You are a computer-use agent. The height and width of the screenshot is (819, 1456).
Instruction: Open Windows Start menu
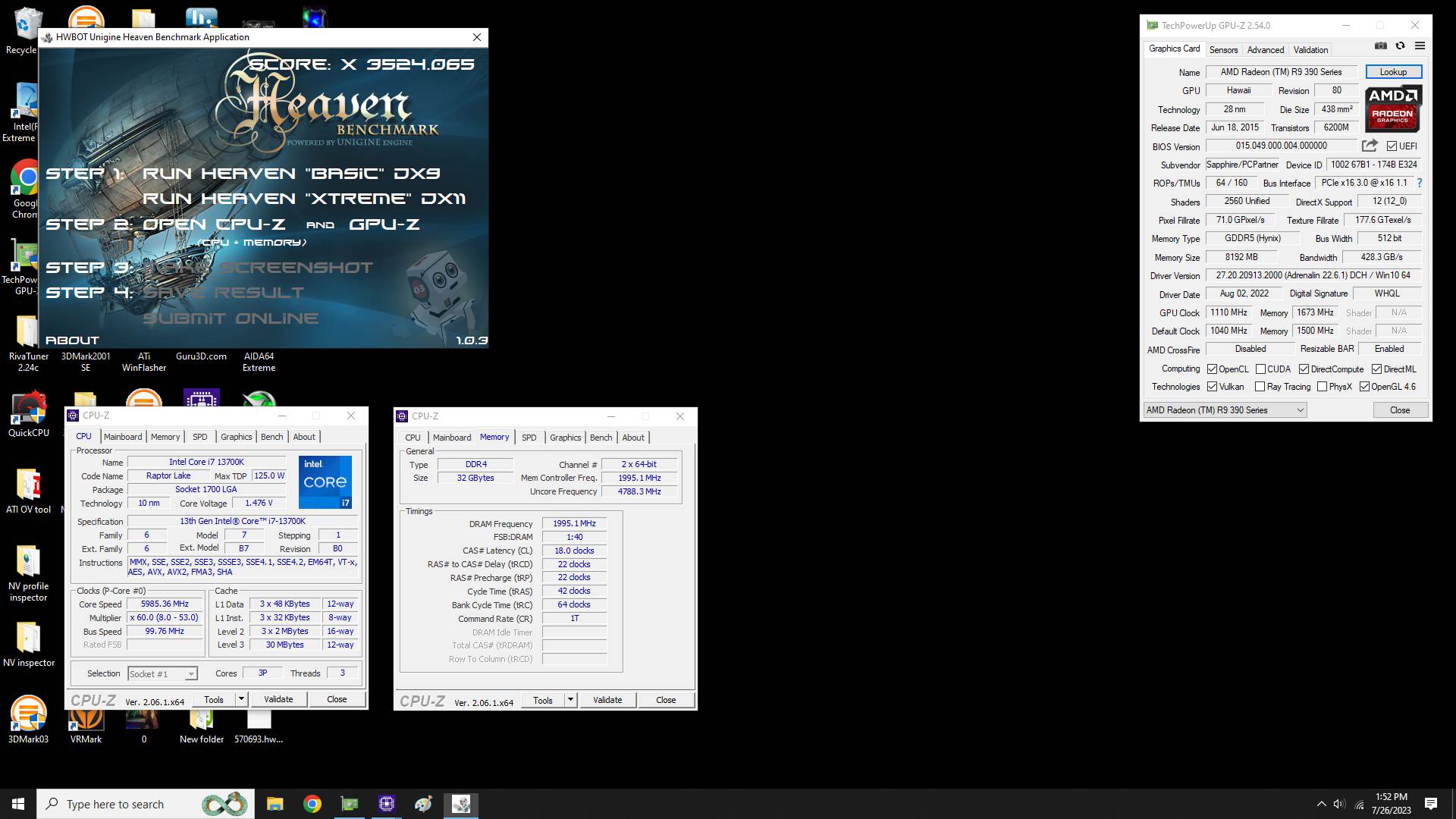pyautogui.click(x=18, y=804)
